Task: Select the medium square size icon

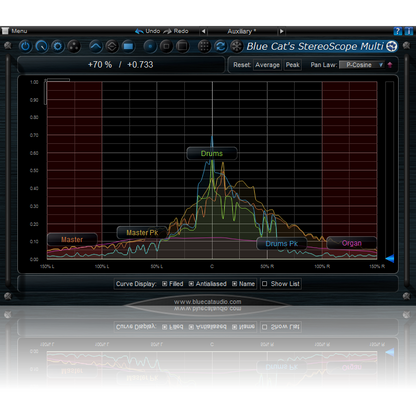Action: [x=166, y=46]
